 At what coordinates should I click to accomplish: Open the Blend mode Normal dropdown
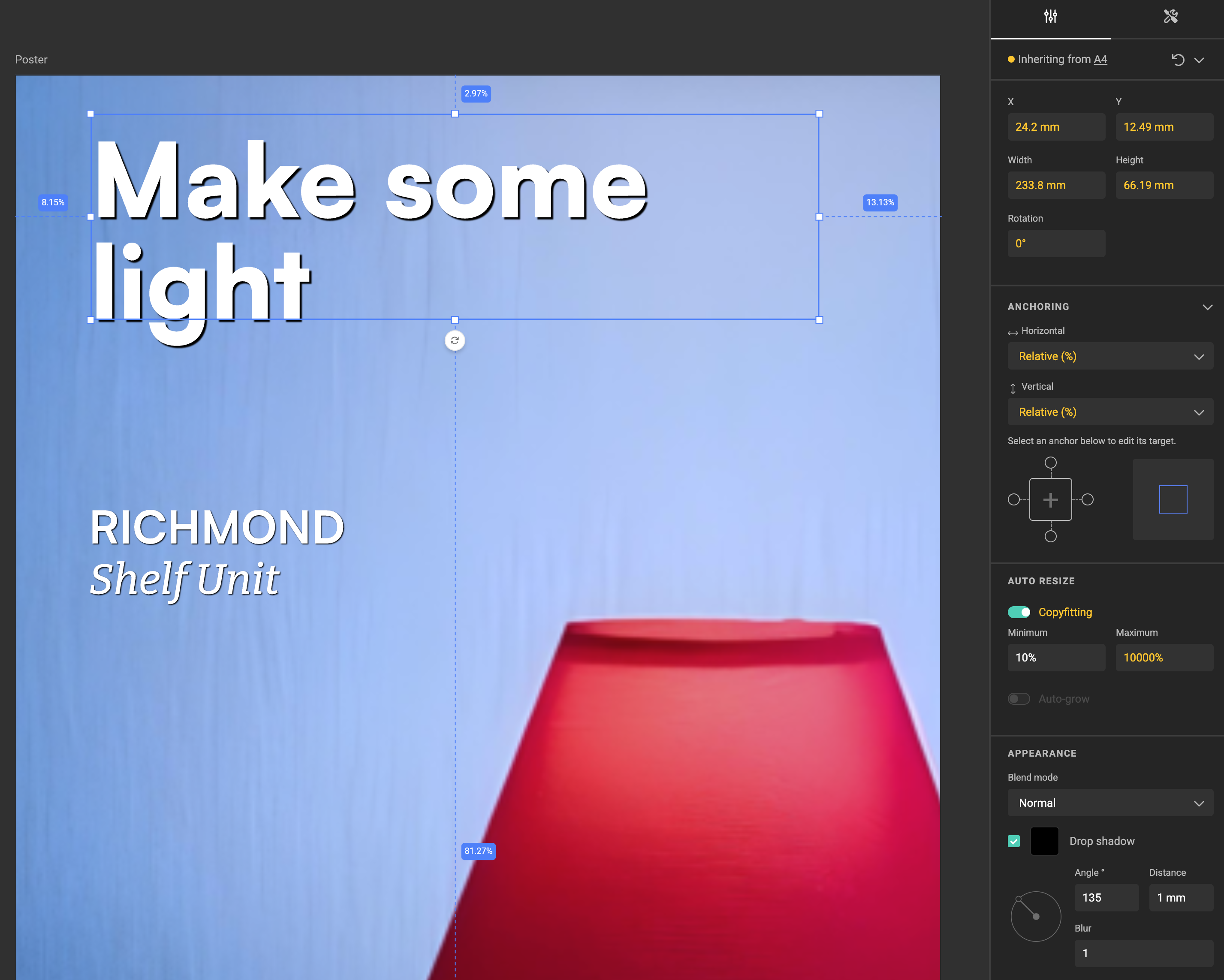click(x=1110, y=803)
